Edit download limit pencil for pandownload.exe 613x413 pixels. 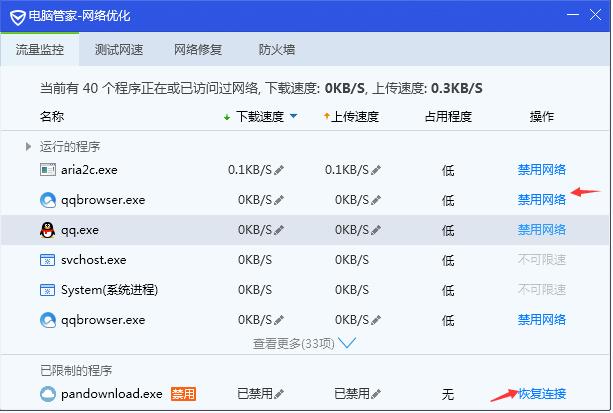[x=279, y=394]
